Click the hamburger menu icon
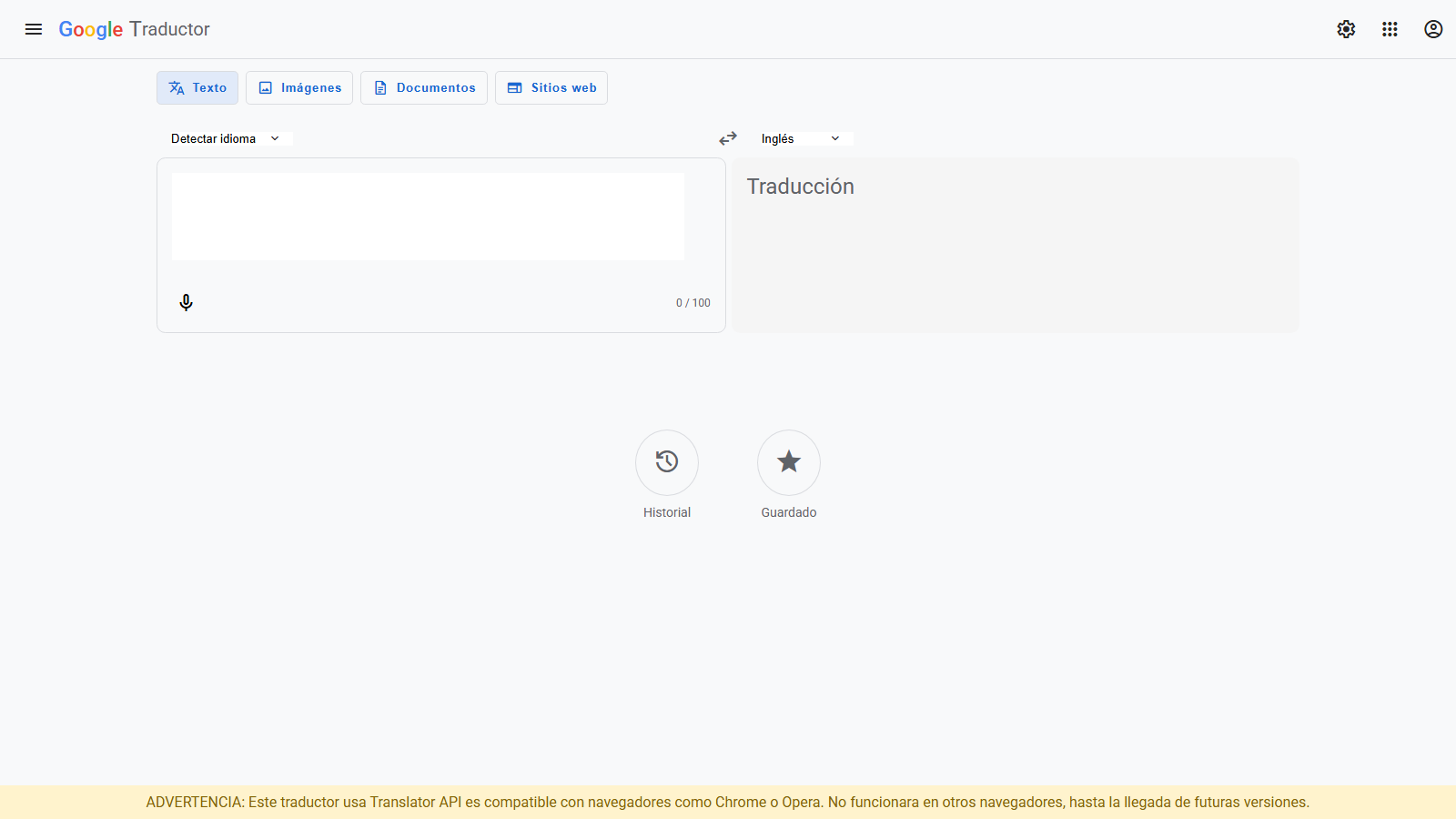The width and height of the screenshot is (1456, 819). coord(34,28)
